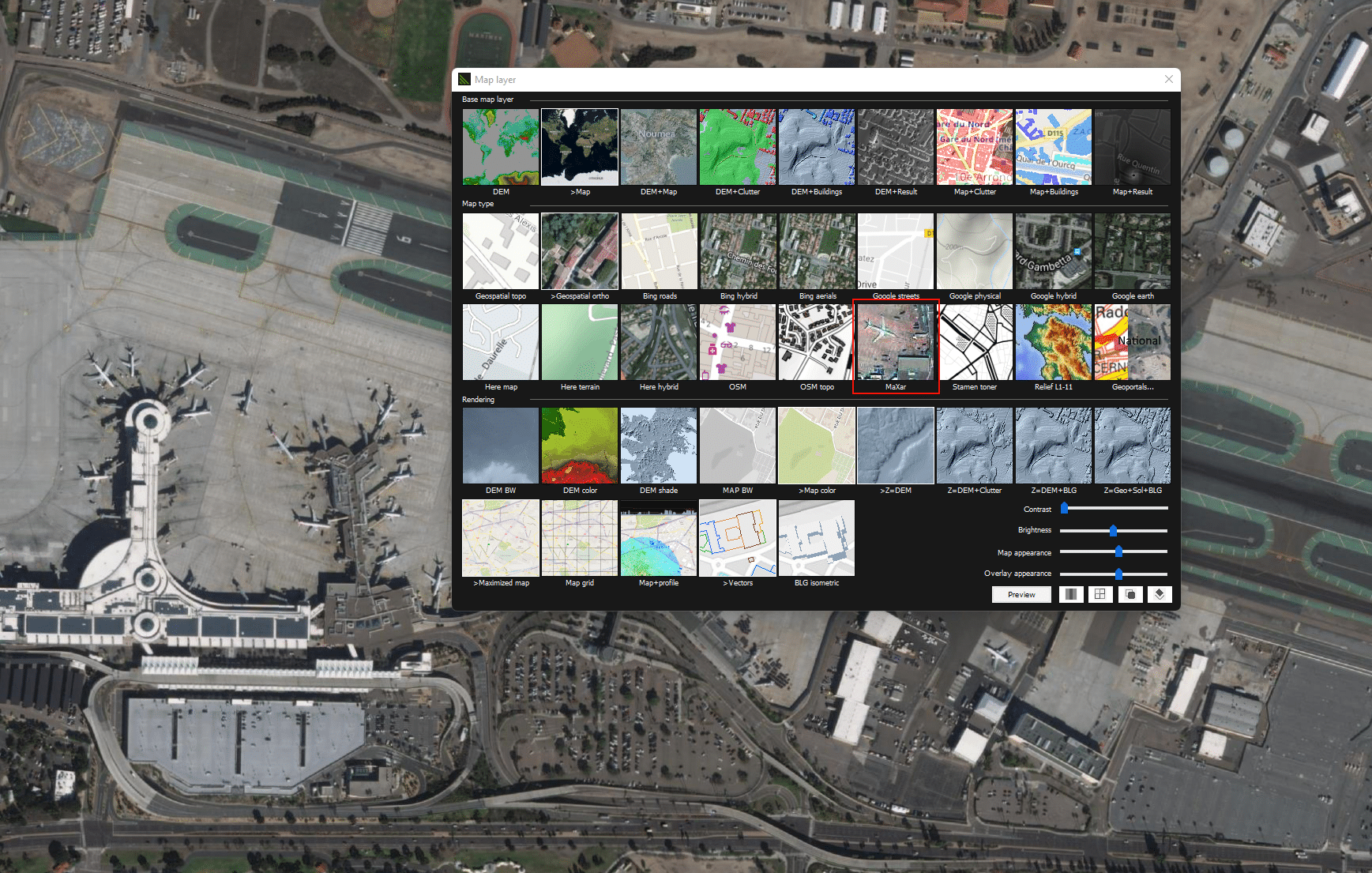Select the Relief L1-11 map type
Screen dimensions: 1372x873
[x=1053, y=341]
